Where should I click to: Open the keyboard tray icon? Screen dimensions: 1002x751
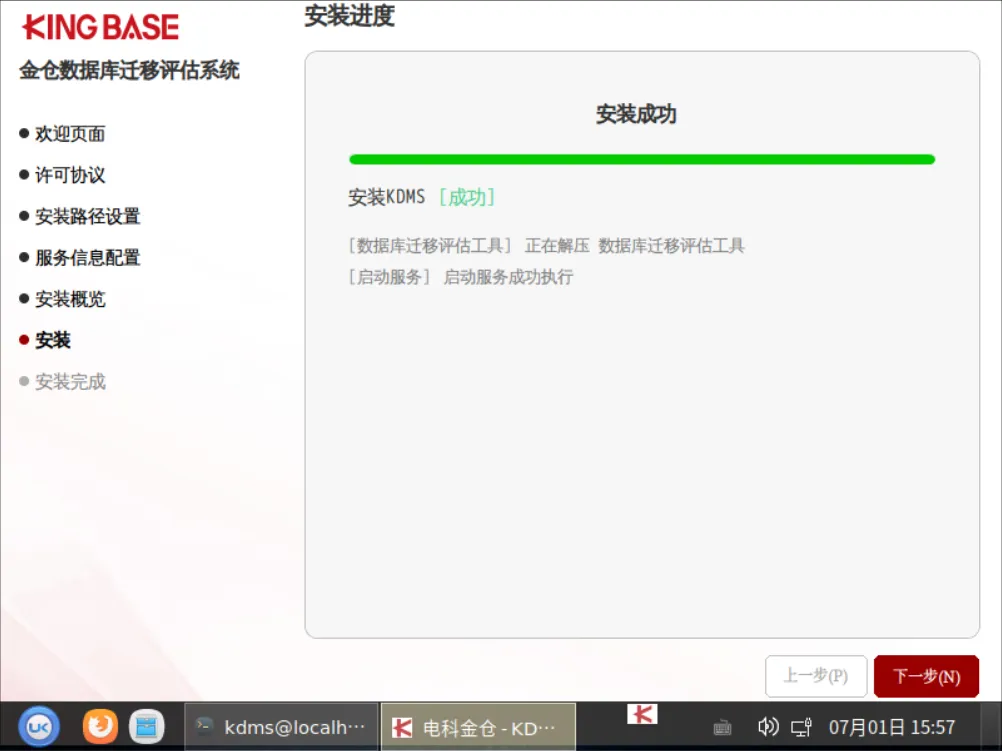tap(722, 727)
